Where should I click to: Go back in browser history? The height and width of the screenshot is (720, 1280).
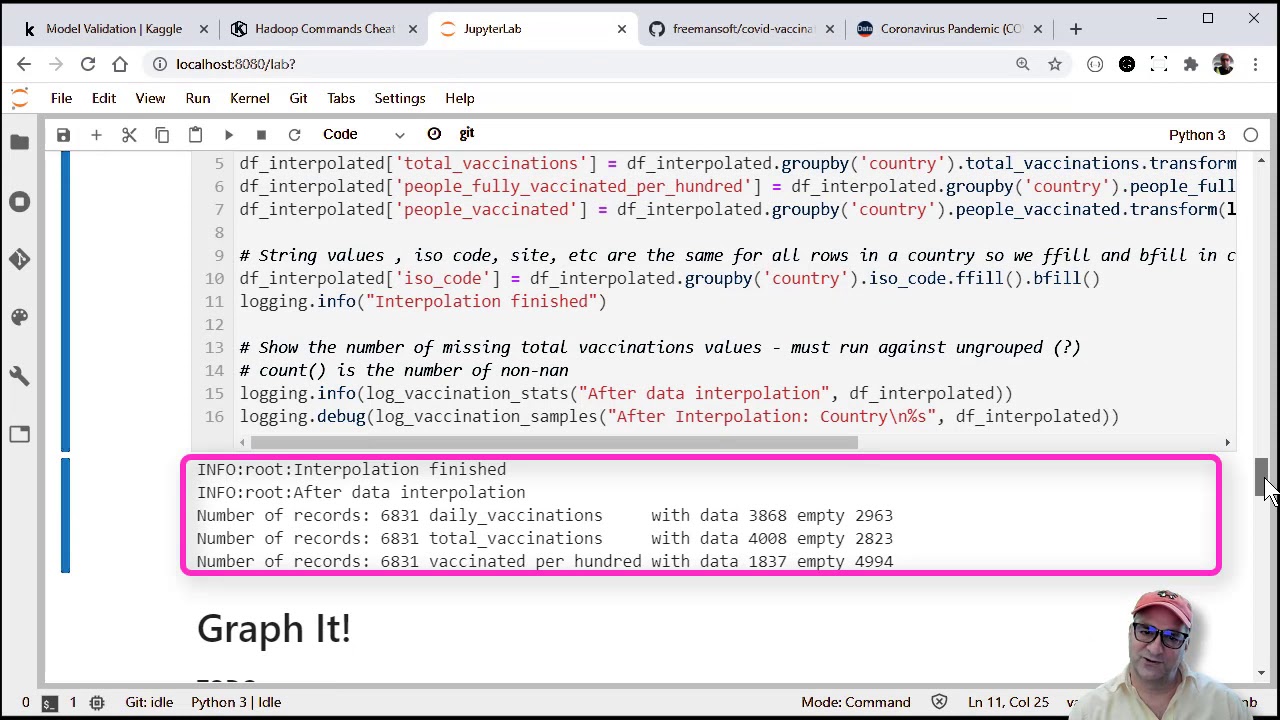pos(24,64)
